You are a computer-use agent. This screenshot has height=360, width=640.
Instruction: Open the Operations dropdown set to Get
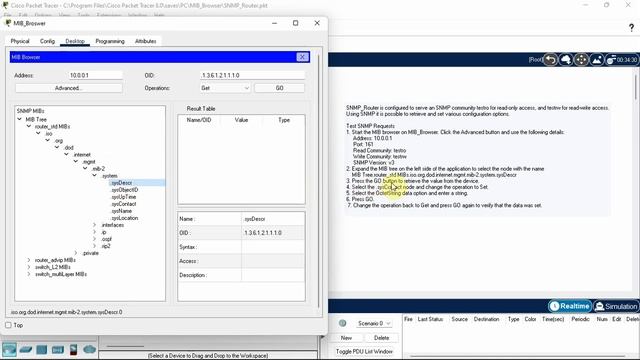(x=225, y=88)
